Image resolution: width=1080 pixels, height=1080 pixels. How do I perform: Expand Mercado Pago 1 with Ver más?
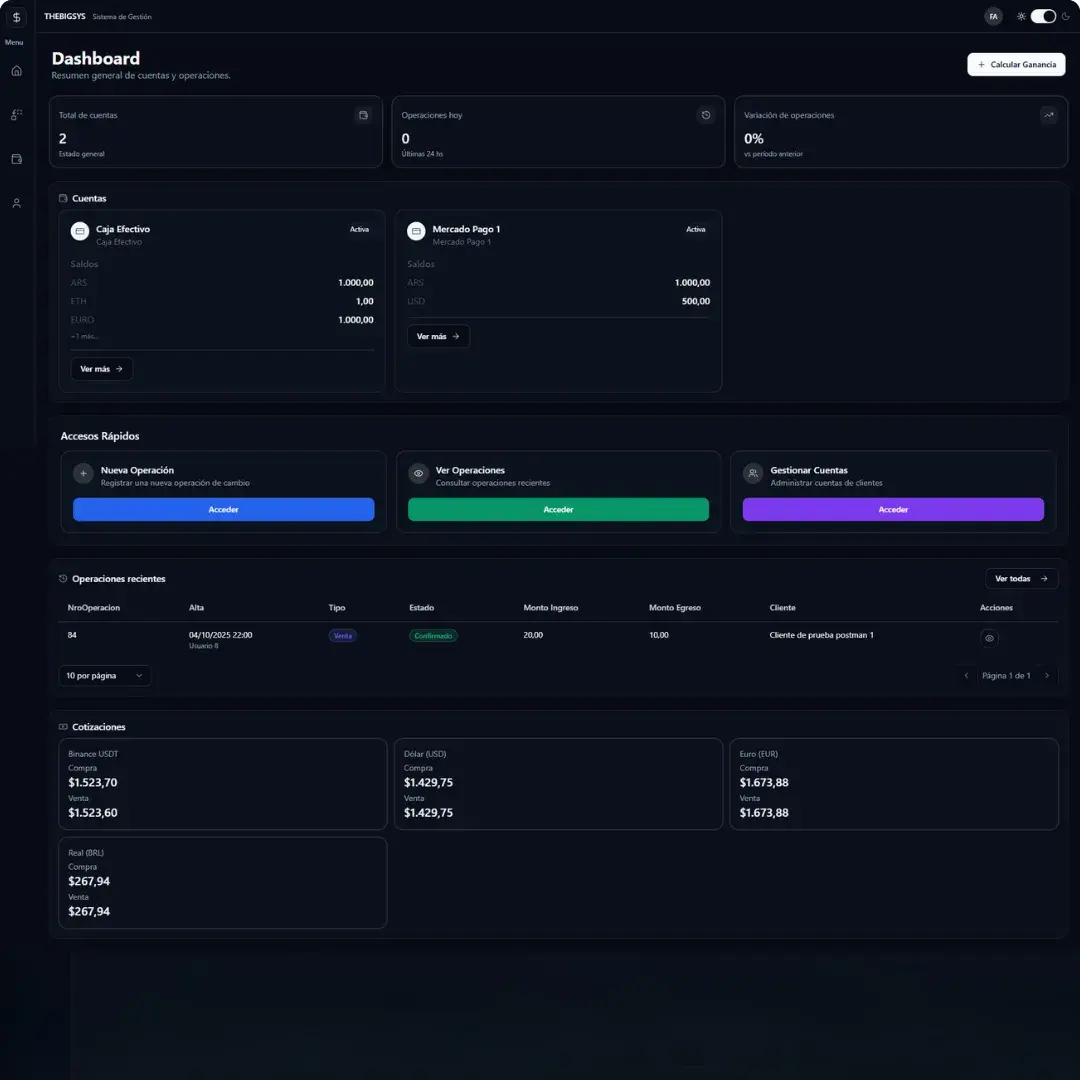point(438,337)
